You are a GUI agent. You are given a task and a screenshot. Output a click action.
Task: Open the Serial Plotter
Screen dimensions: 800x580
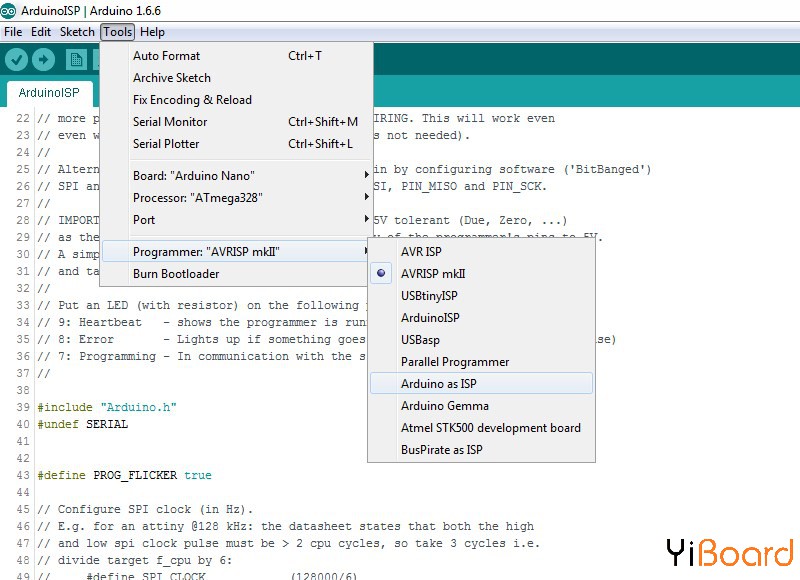[x=237, y=143]
